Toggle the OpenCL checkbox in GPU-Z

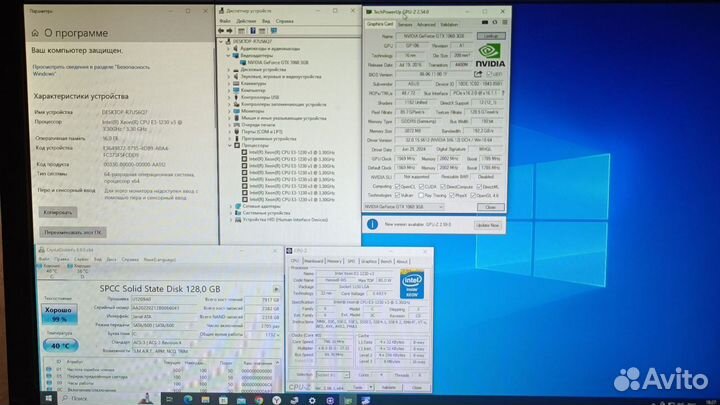point(397,187)
